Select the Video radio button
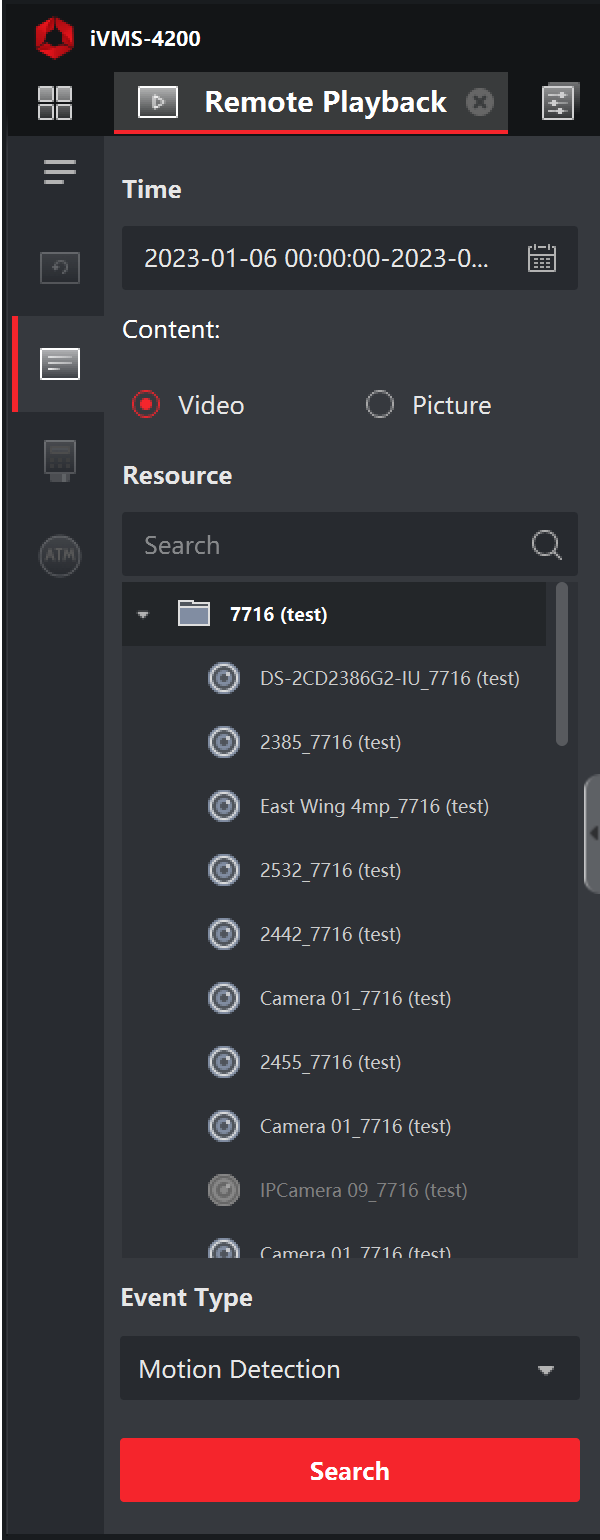Viewport: 600px width, 1540px height. point(146,405)
